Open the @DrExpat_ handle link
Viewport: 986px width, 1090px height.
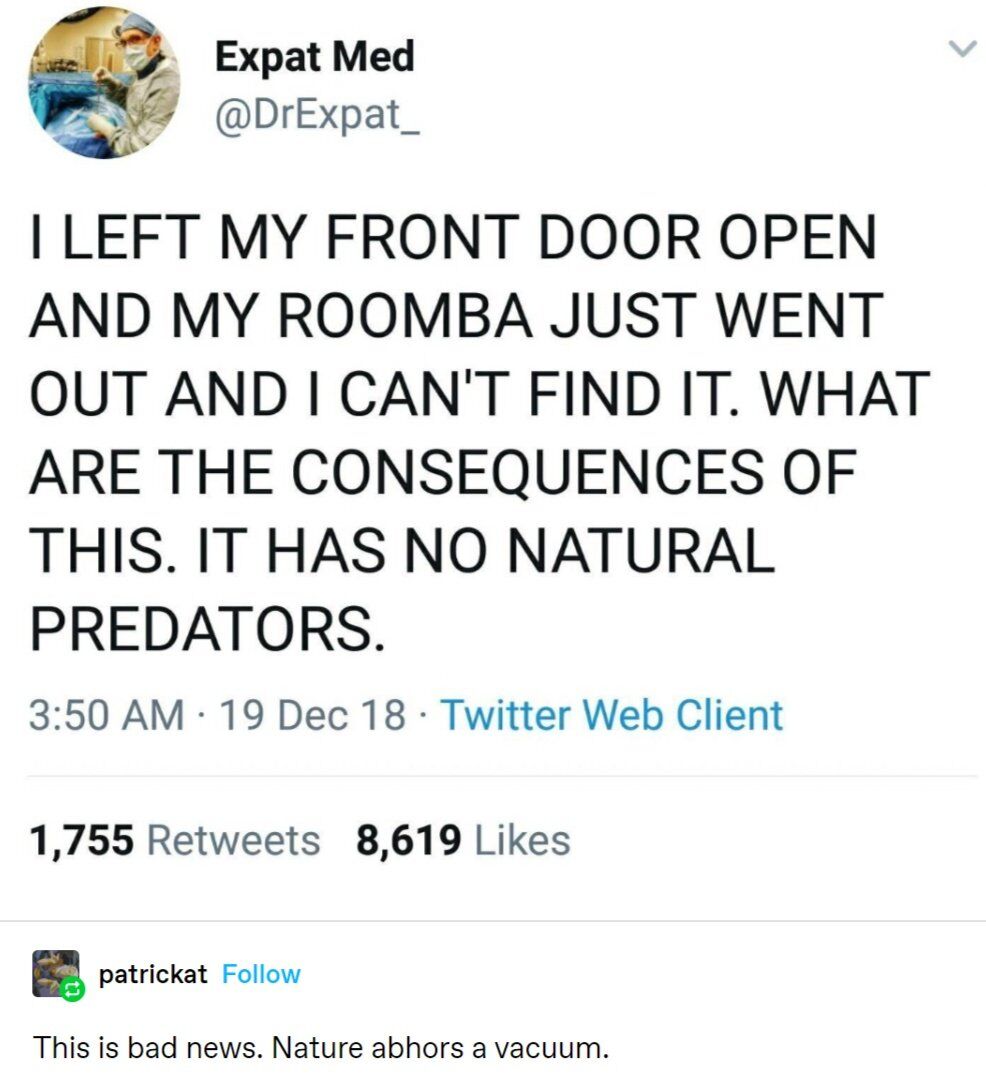click(317, 114)
